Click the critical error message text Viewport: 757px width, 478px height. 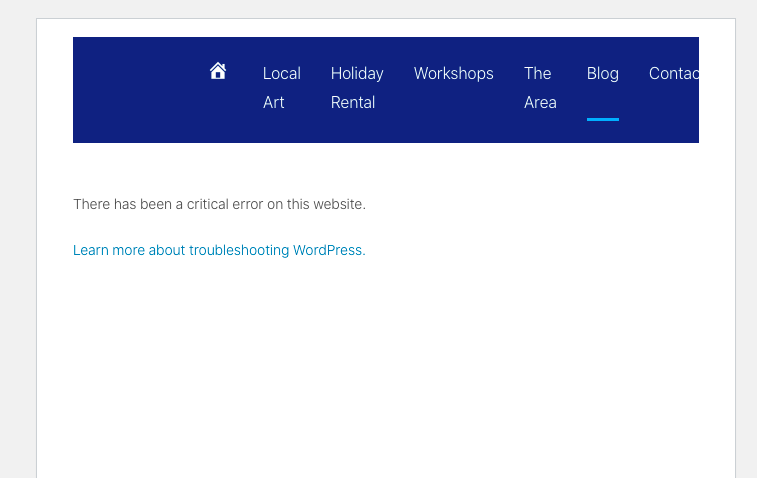(219, 204)
